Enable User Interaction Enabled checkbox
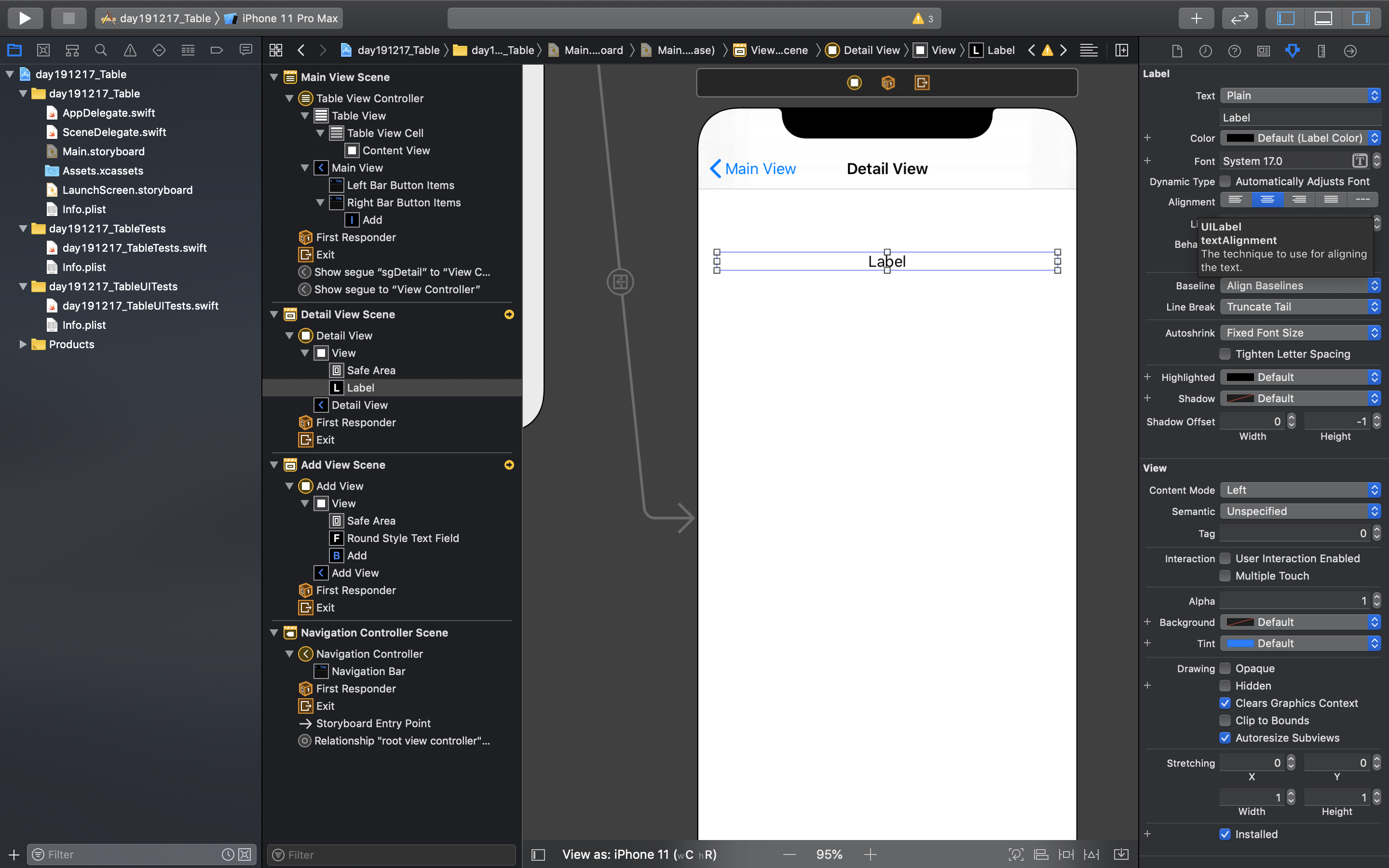The height and width of the screenshot is (868, 1389). click(x=1225, y=558)
